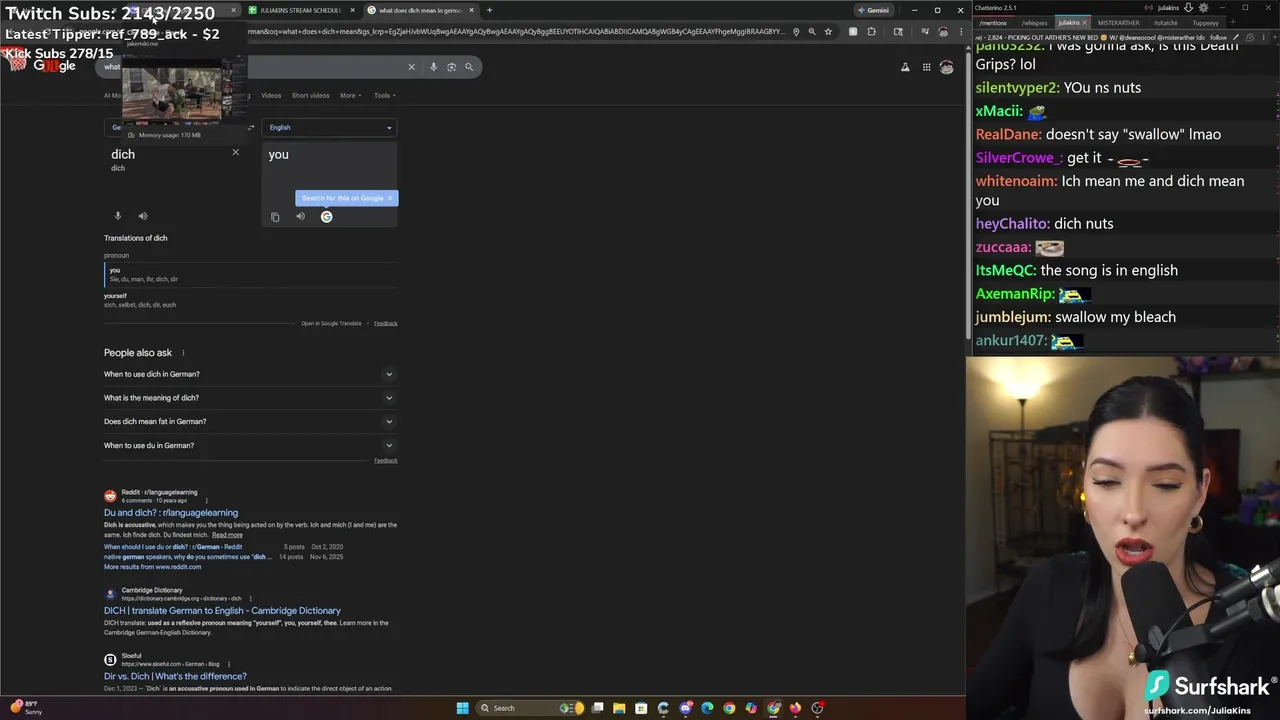Clear source text 'dich' in translator
Viewport: 1280px width, 720px height.
pos(236,152)
